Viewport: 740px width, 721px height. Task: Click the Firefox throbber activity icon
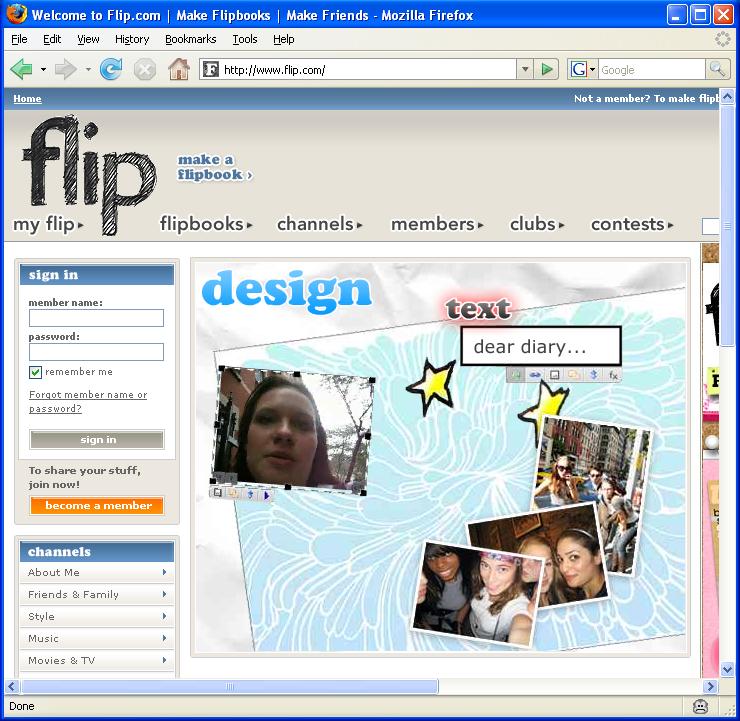click(x=722, y=39)
